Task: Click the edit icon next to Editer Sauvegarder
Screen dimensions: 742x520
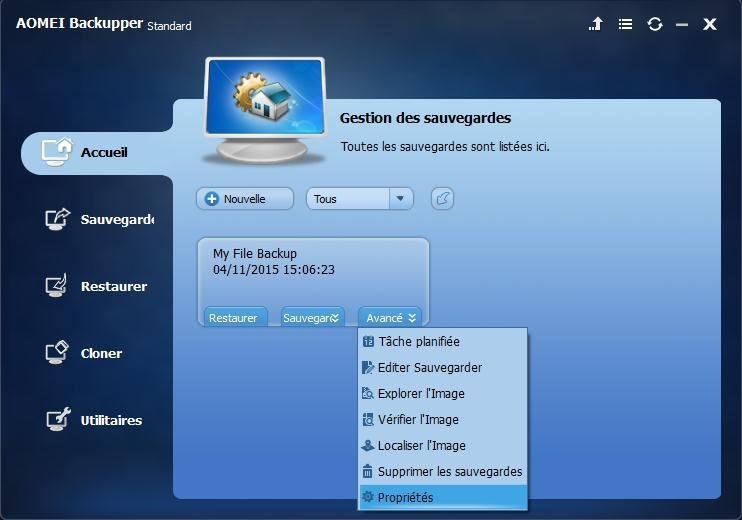Action: click(368, 368)
